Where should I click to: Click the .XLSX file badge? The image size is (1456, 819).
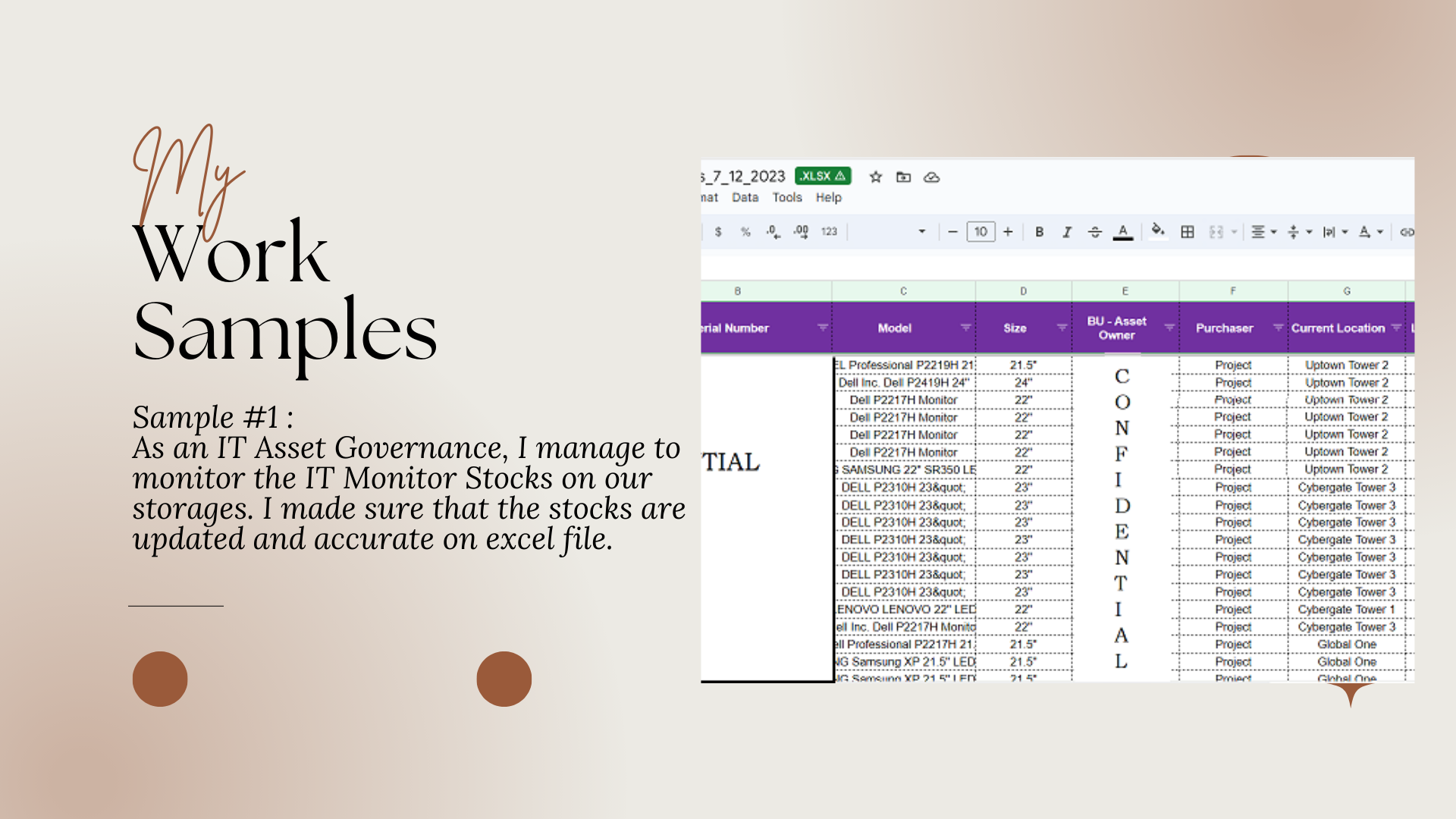[823, 176]
